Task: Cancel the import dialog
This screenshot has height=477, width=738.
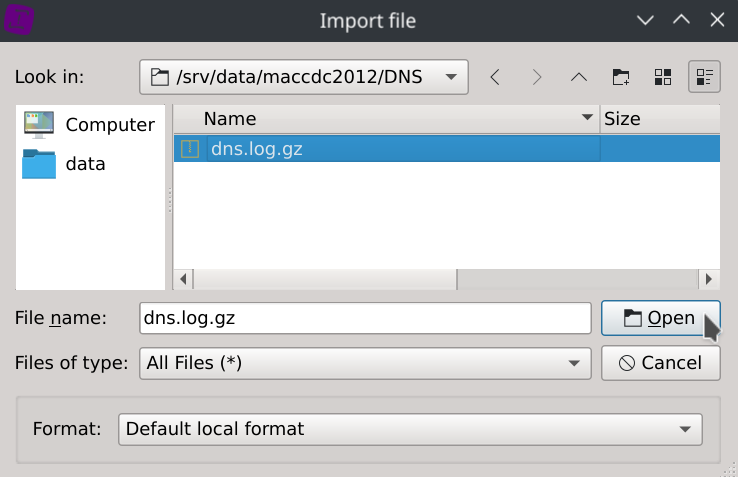Action: [x=660, y=363]
